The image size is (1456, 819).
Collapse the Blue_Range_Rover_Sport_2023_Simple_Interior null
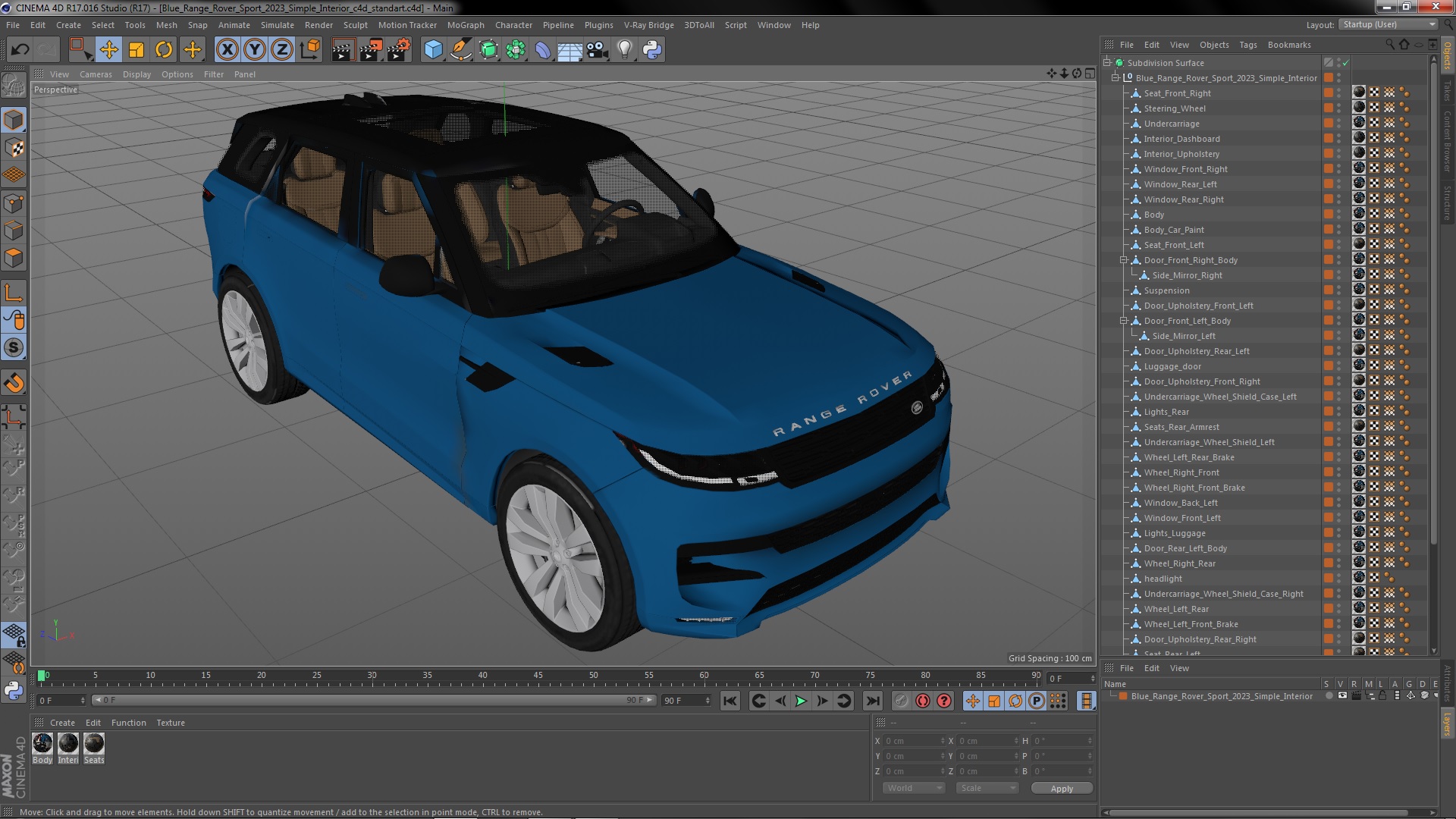point(1116,77)
